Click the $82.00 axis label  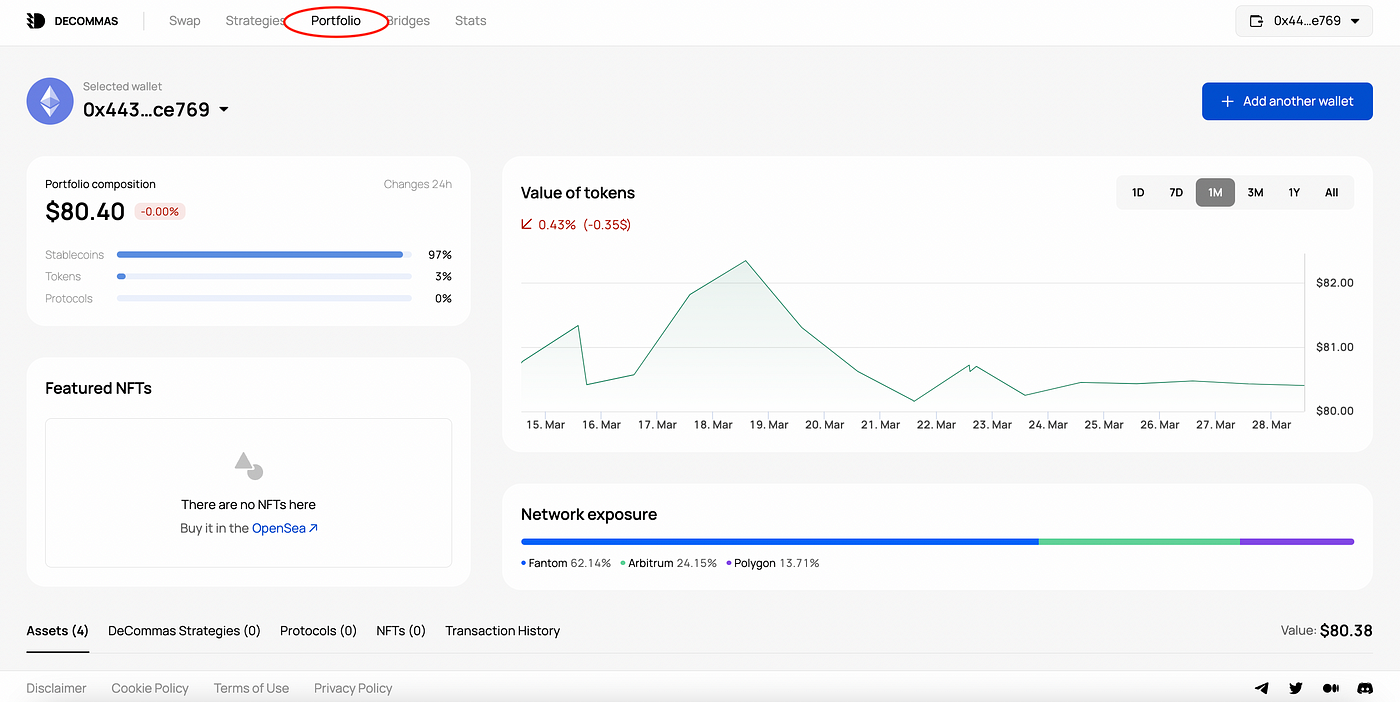(1335, 283)
